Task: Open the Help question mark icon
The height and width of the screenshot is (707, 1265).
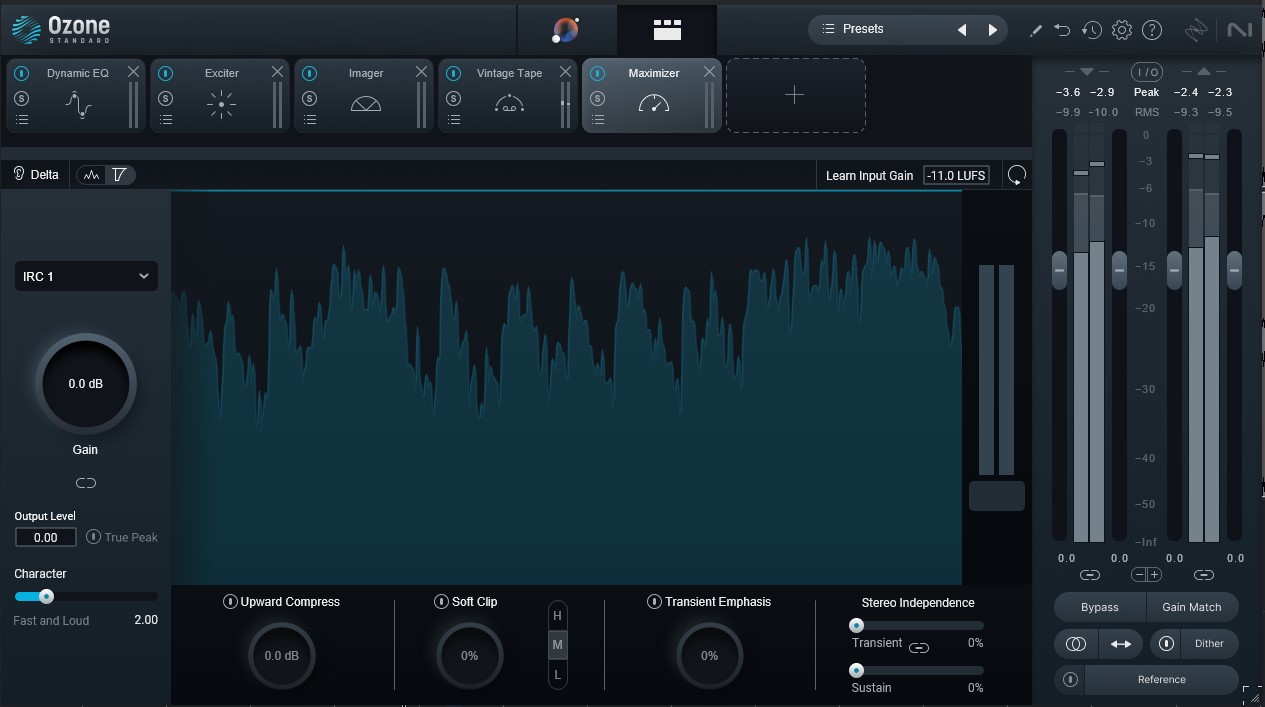Action: 1151,29
